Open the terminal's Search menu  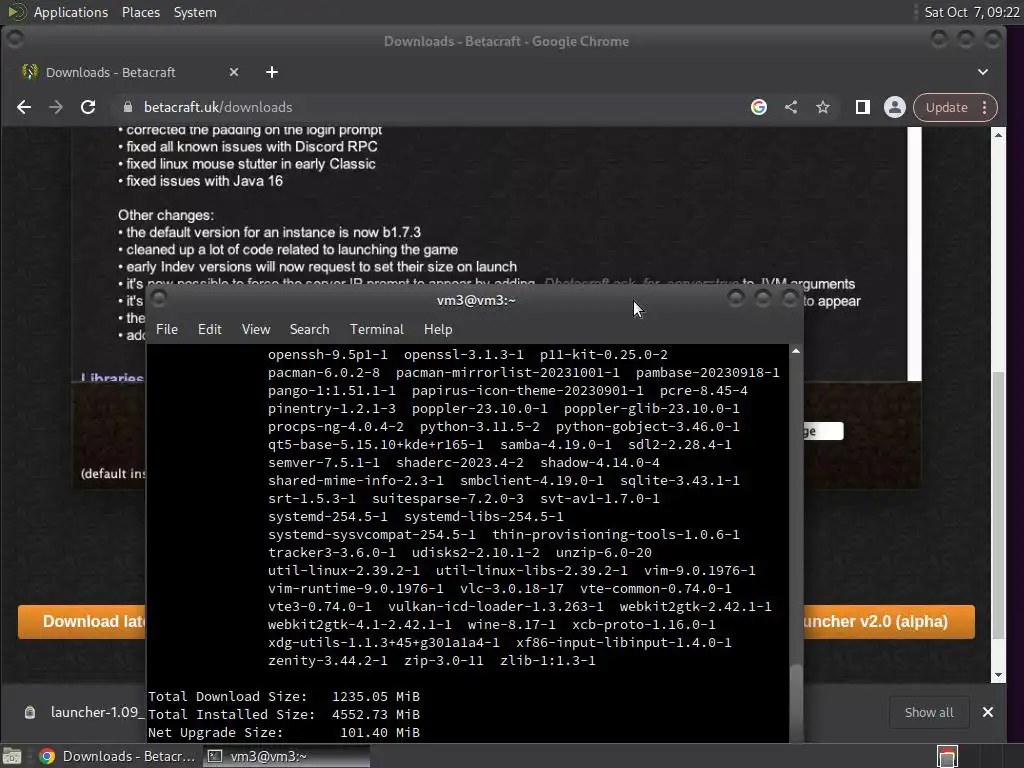coord(310,329)
